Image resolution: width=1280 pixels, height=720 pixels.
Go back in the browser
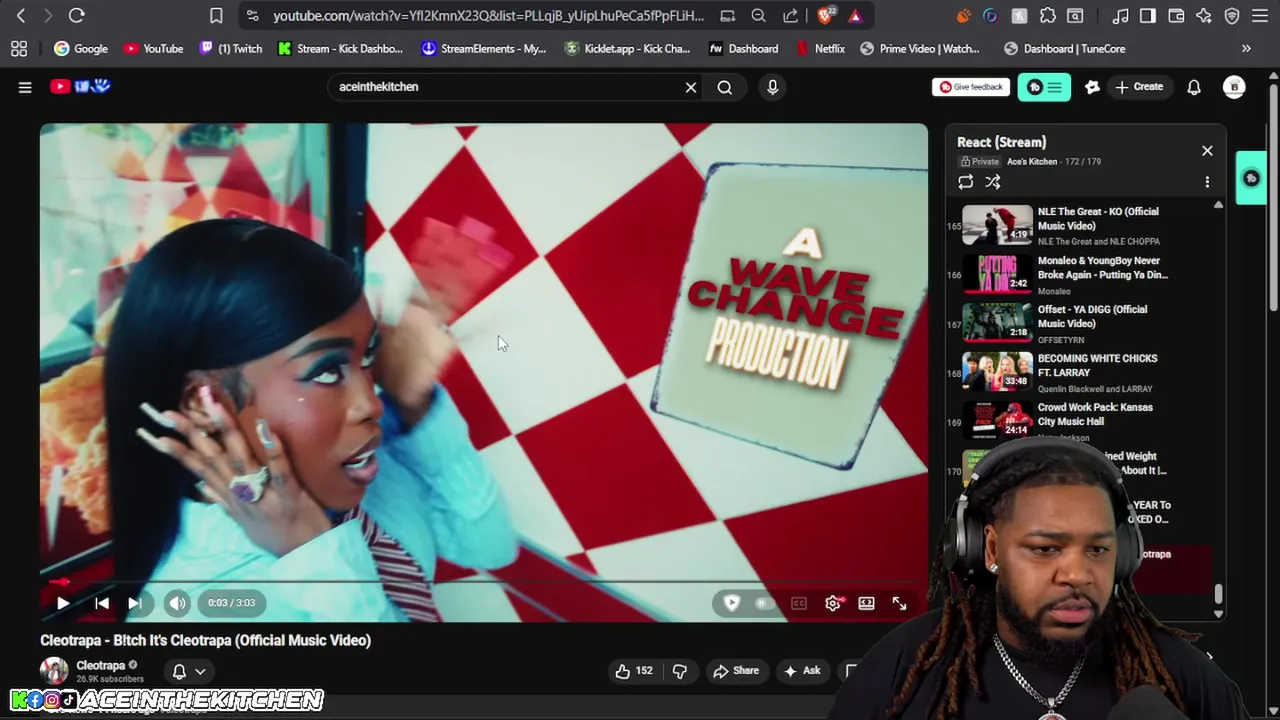(21, 15)
